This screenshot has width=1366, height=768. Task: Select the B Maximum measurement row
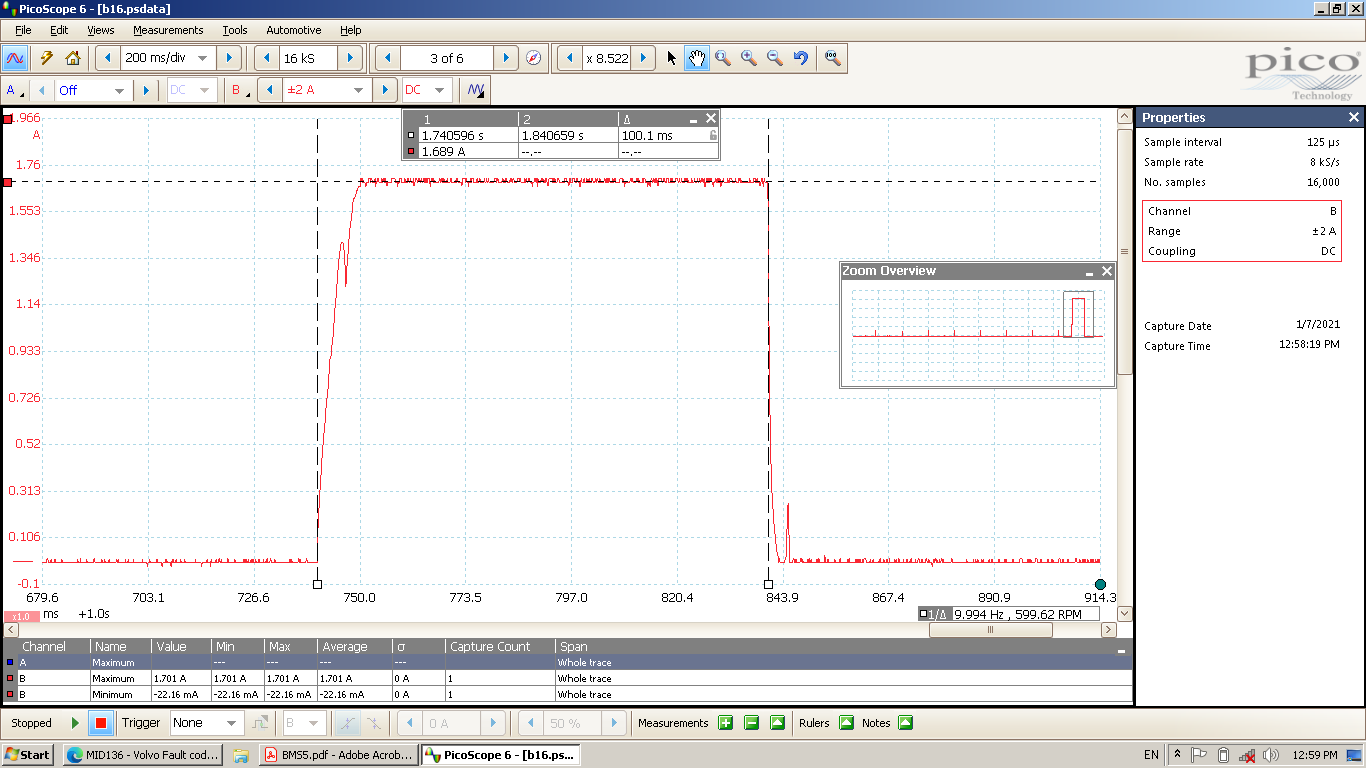(x=567, y=678)
